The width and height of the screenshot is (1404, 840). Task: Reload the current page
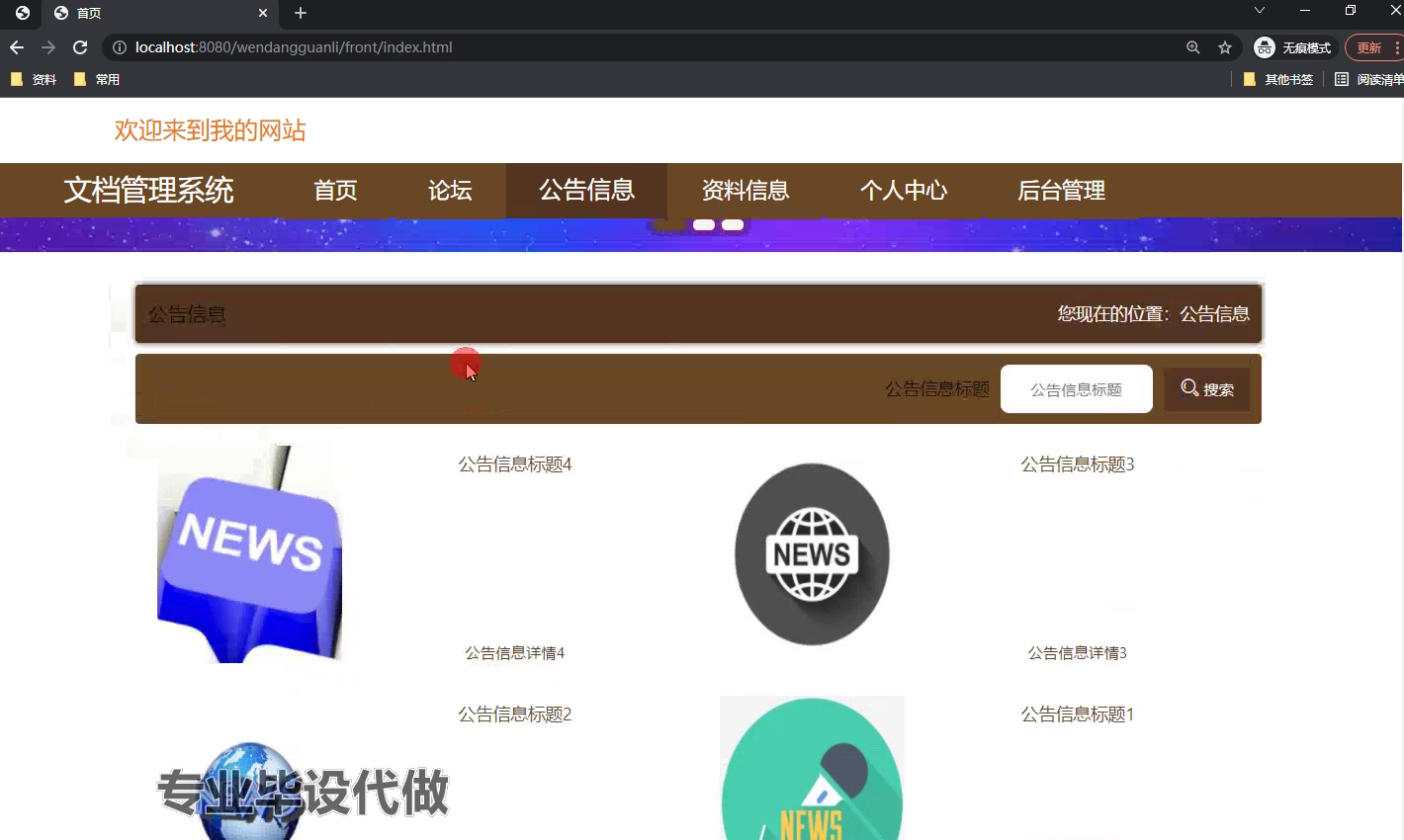pos(80,47)
